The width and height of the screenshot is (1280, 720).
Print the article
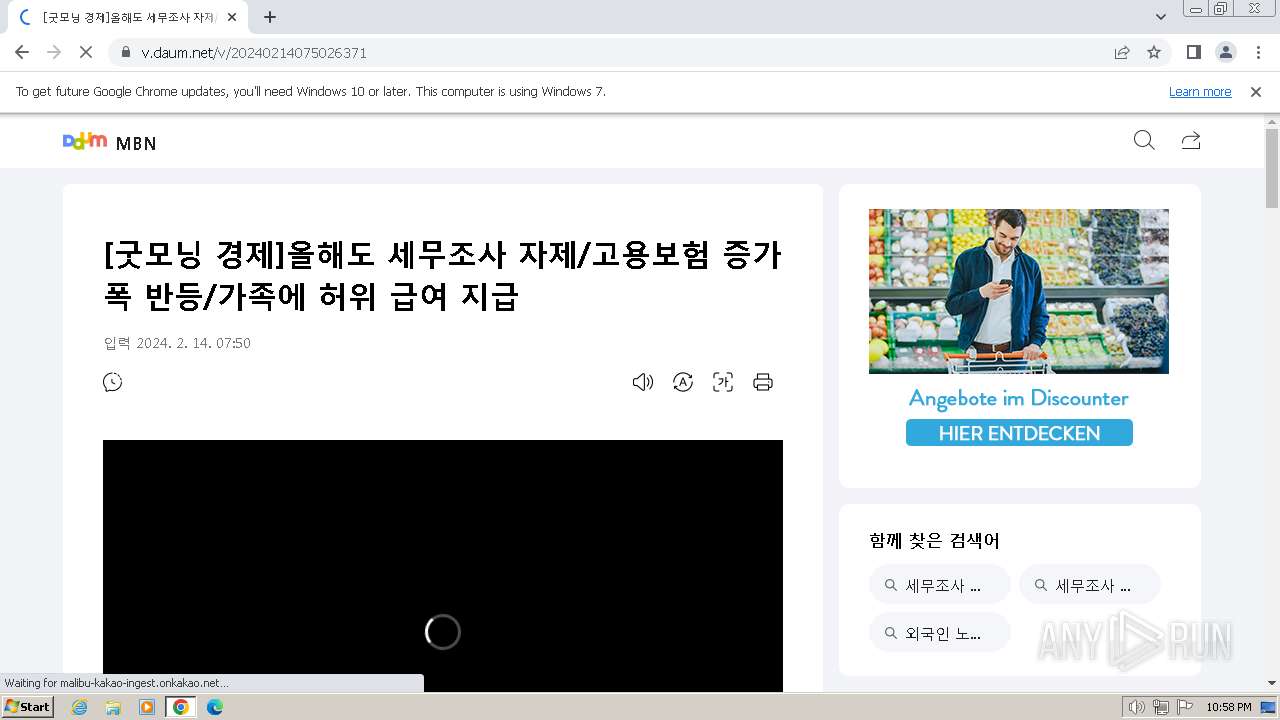(x=763, y=382)
